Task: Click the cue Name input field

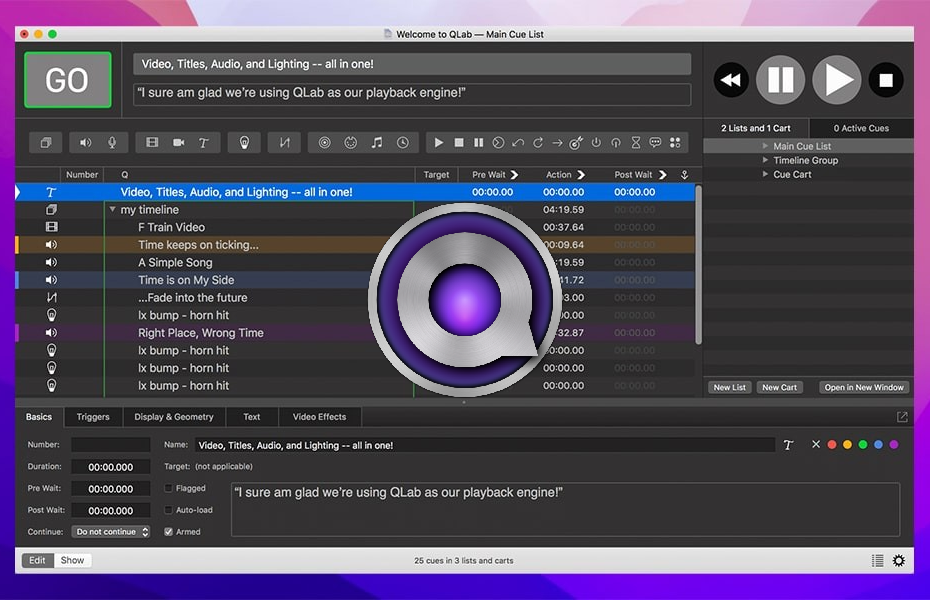Action: tap(484, 445)
